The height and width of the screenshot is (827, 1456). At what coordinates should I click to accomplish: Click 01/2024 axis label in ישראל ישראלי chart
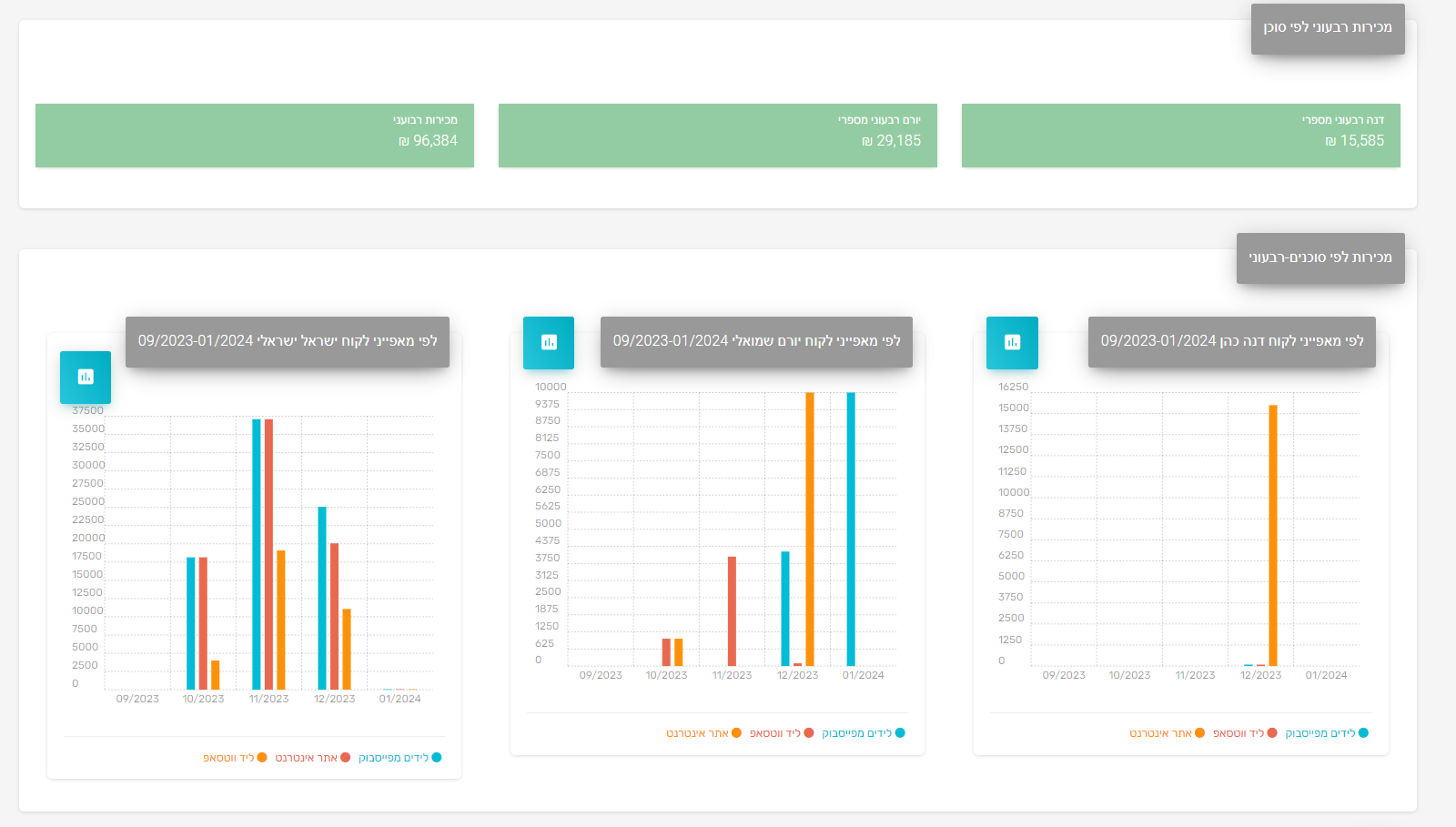[400, 699]
